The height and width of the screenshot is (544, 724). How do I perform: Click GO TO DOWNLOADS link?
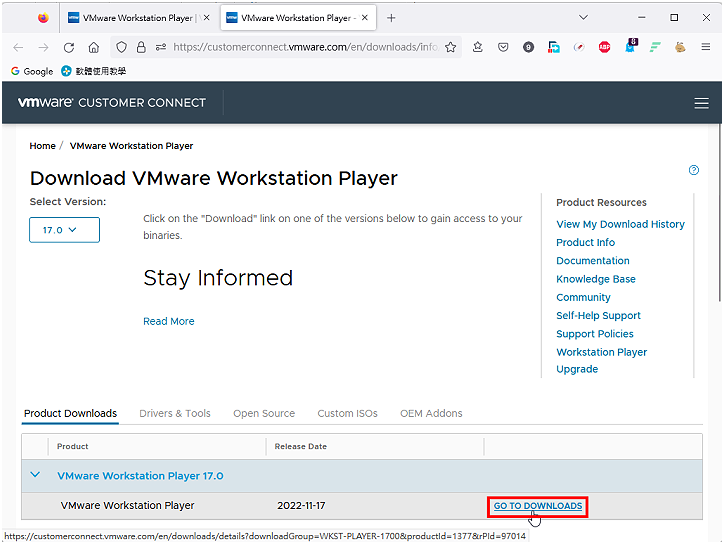tap(537, 506)
